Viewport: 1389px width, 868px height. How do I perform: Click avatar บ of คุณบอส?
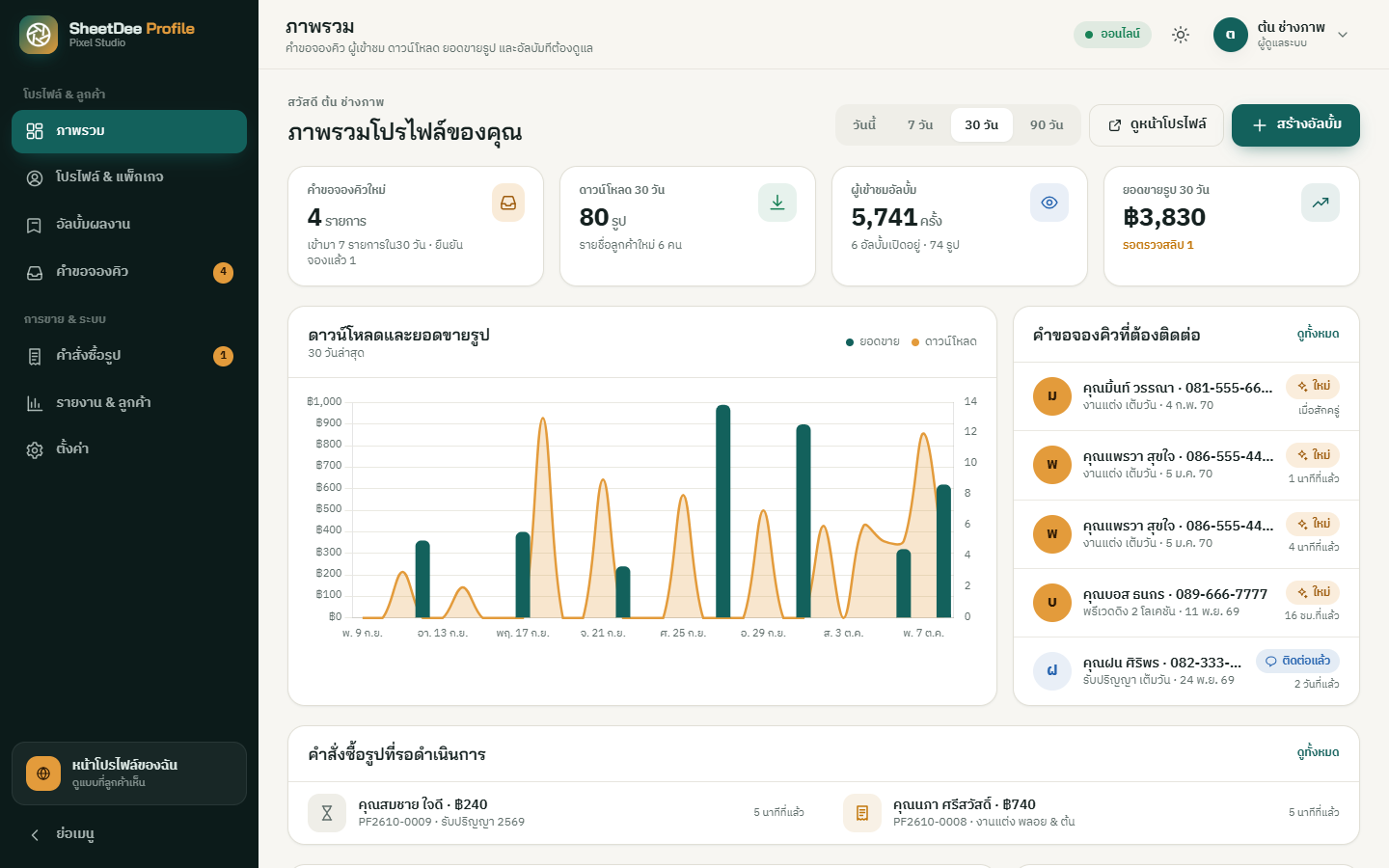[x=1052, y=603]
